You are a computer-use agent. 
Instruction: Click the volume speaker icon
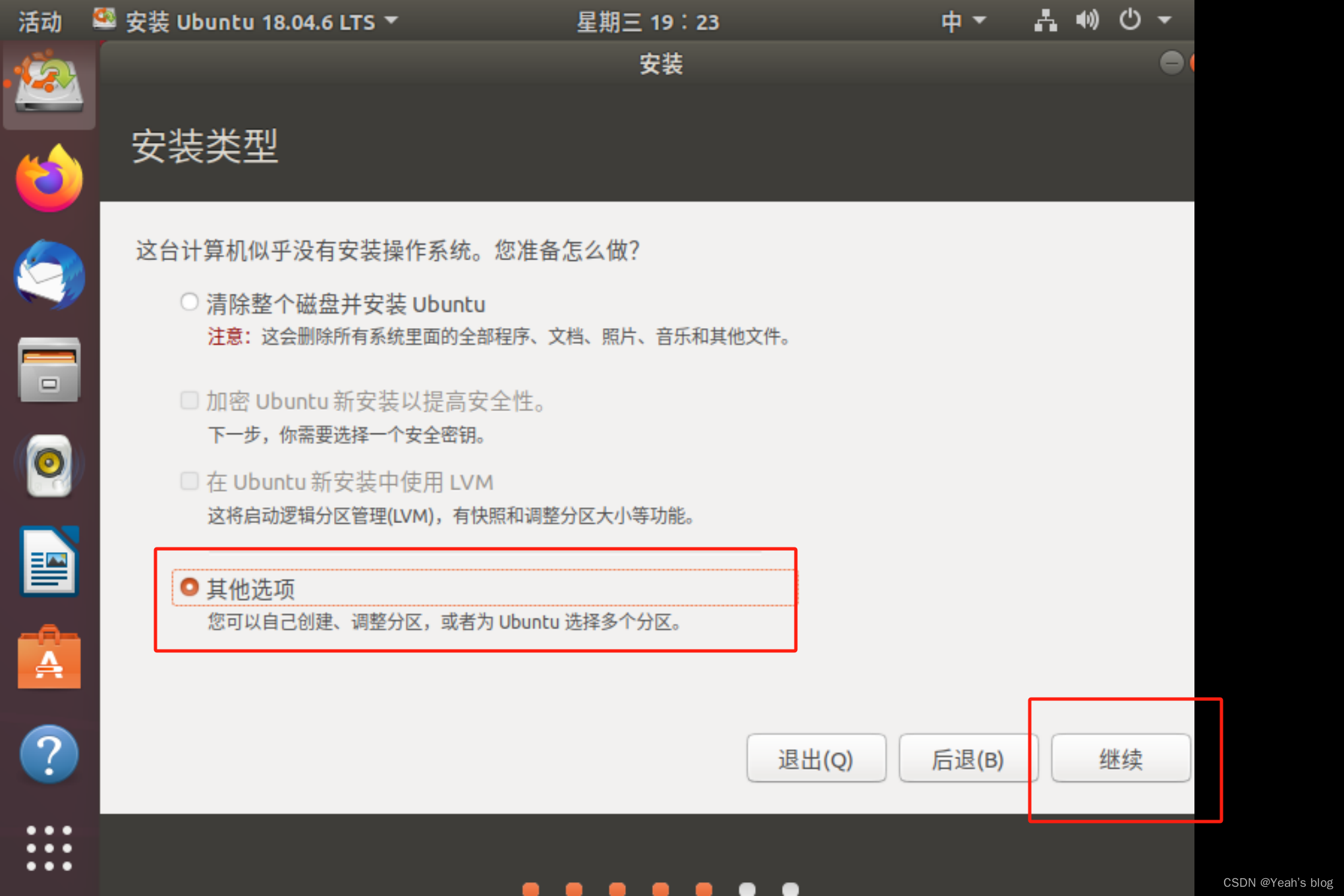[x=1087, y=21]
